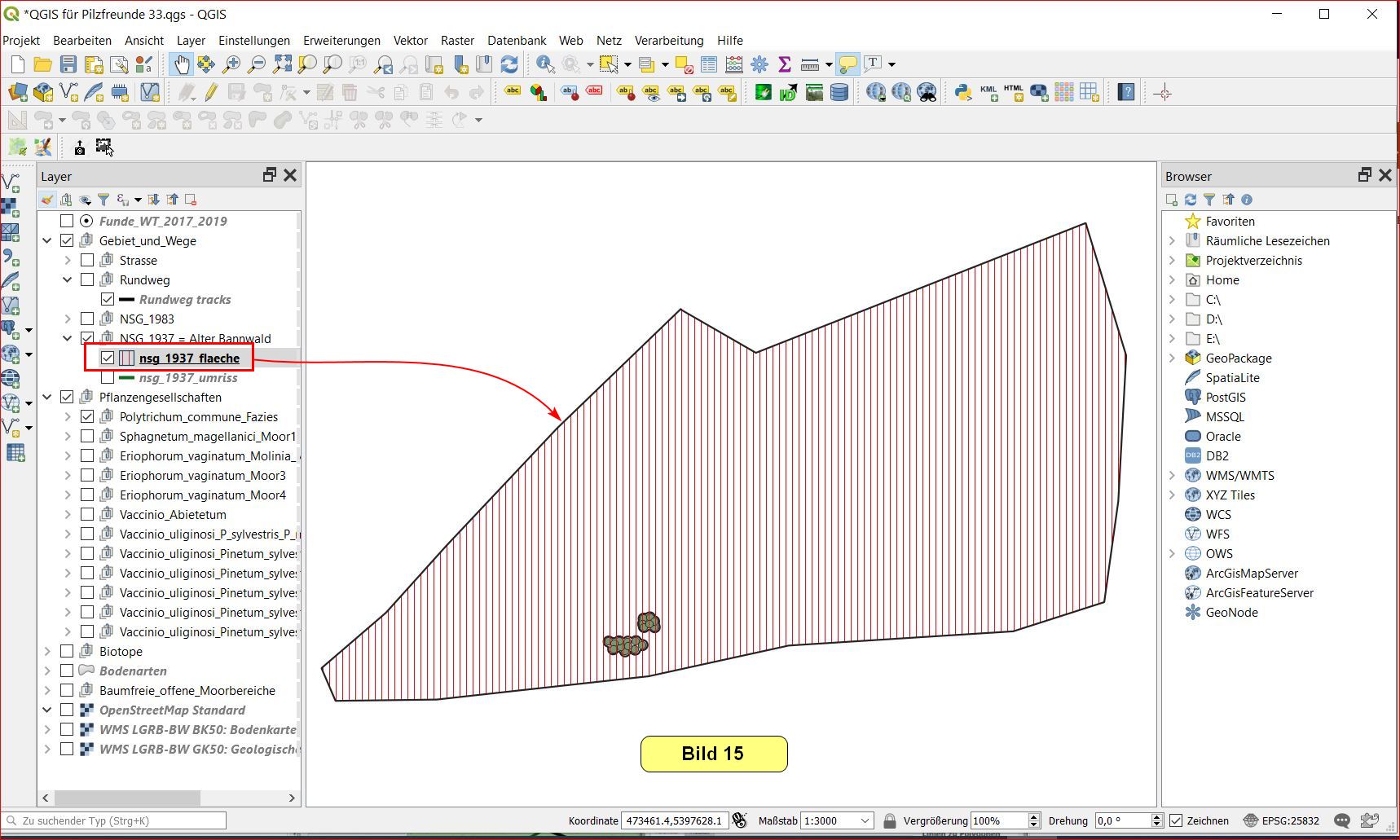Open the attribute table icon

[x=709, y=64]
